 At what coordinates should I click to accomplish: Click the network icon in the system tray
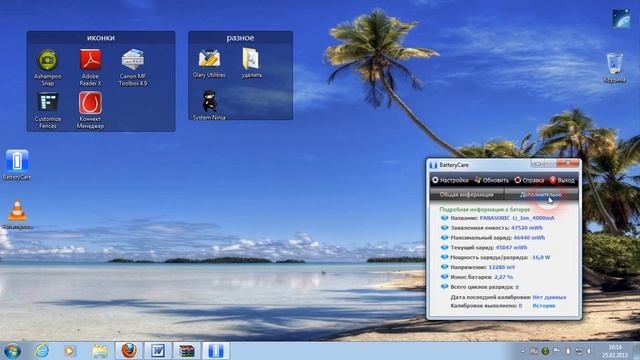click(x=579, y=351)
